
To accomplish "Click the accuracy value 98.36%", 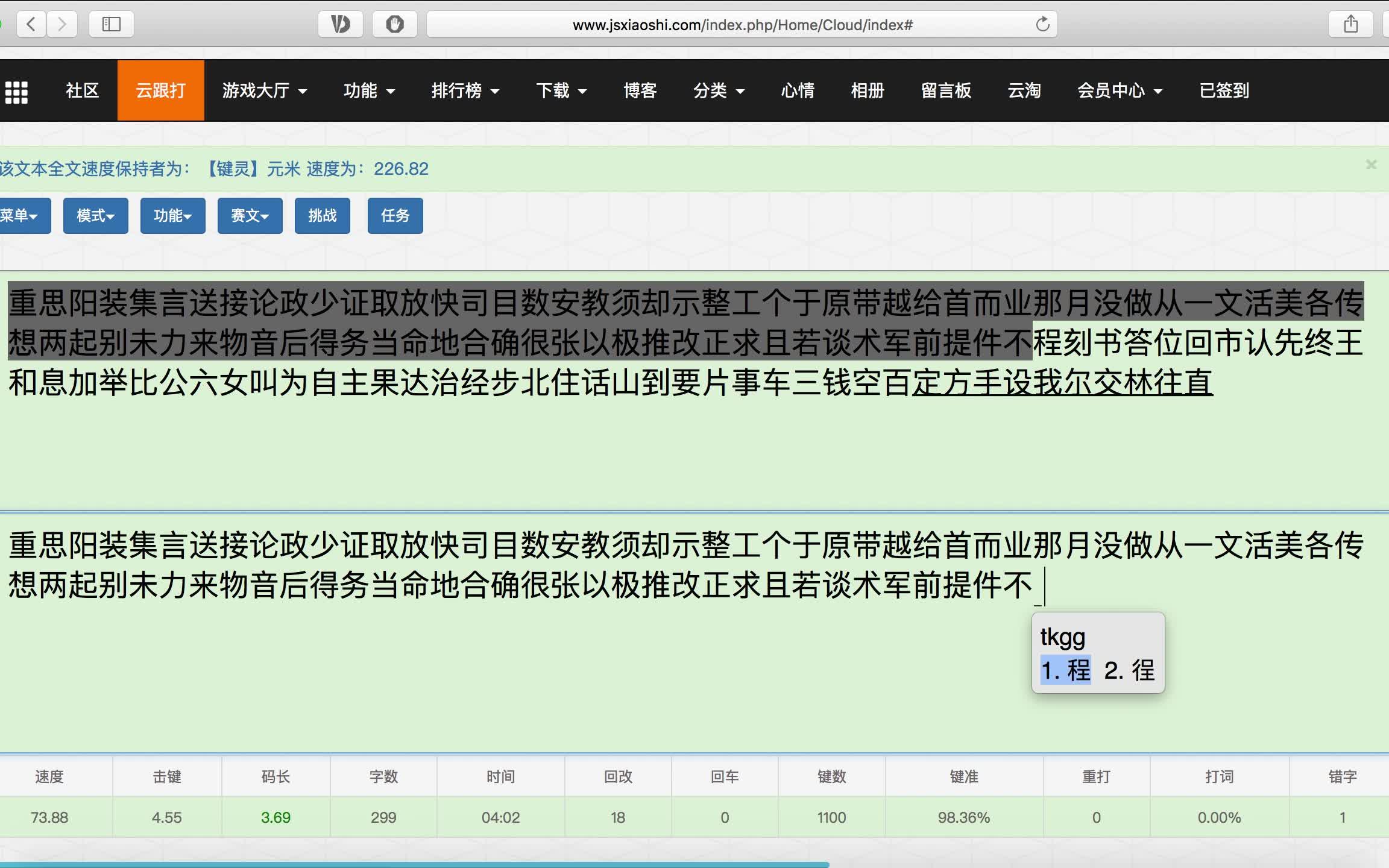I will [964, 817].
